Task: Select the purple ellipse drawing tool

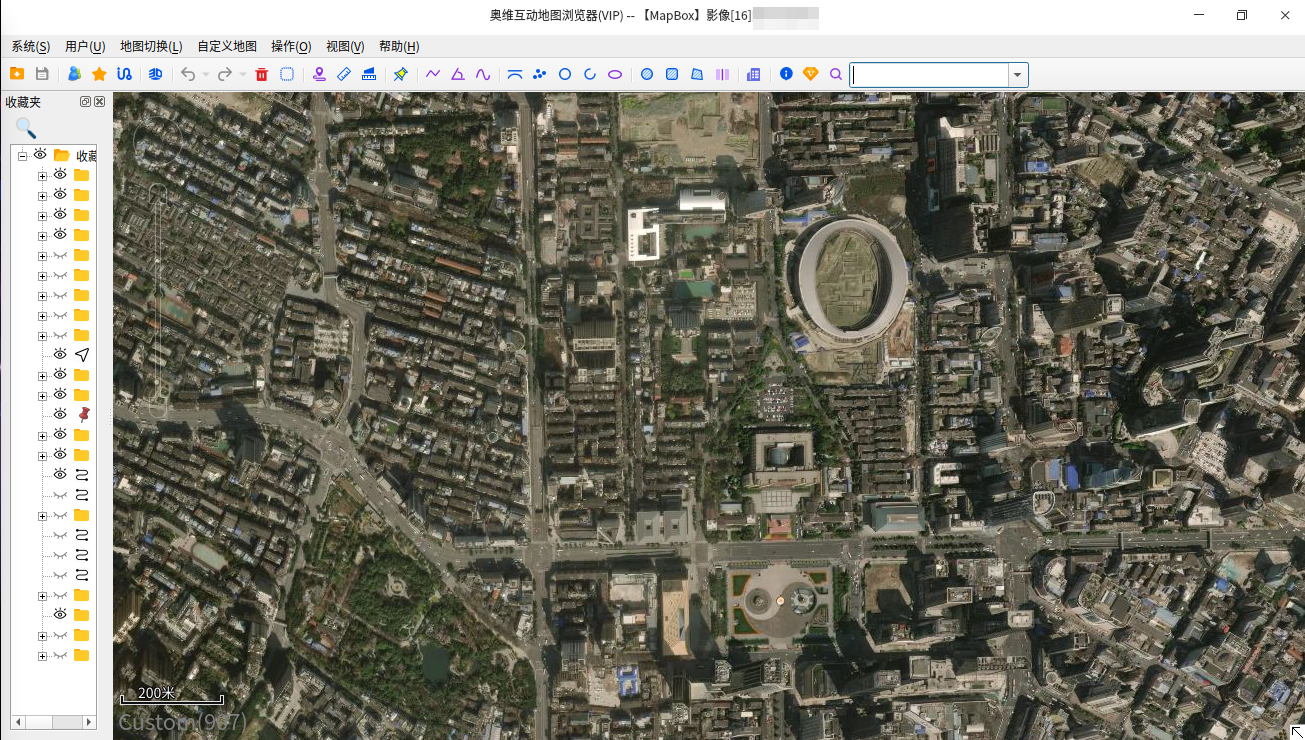Action: [615, 74]
